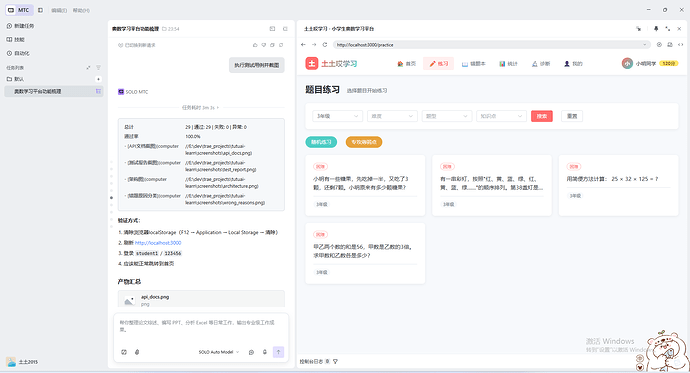Switch to the 统计 nav tab
690x373 pixels.
click(x=508, y=64)
